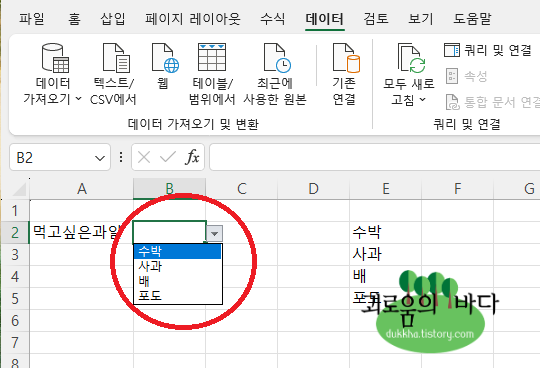Click cell E2 containing 수박
The image size is (540, 368).
tap(385, 233)
